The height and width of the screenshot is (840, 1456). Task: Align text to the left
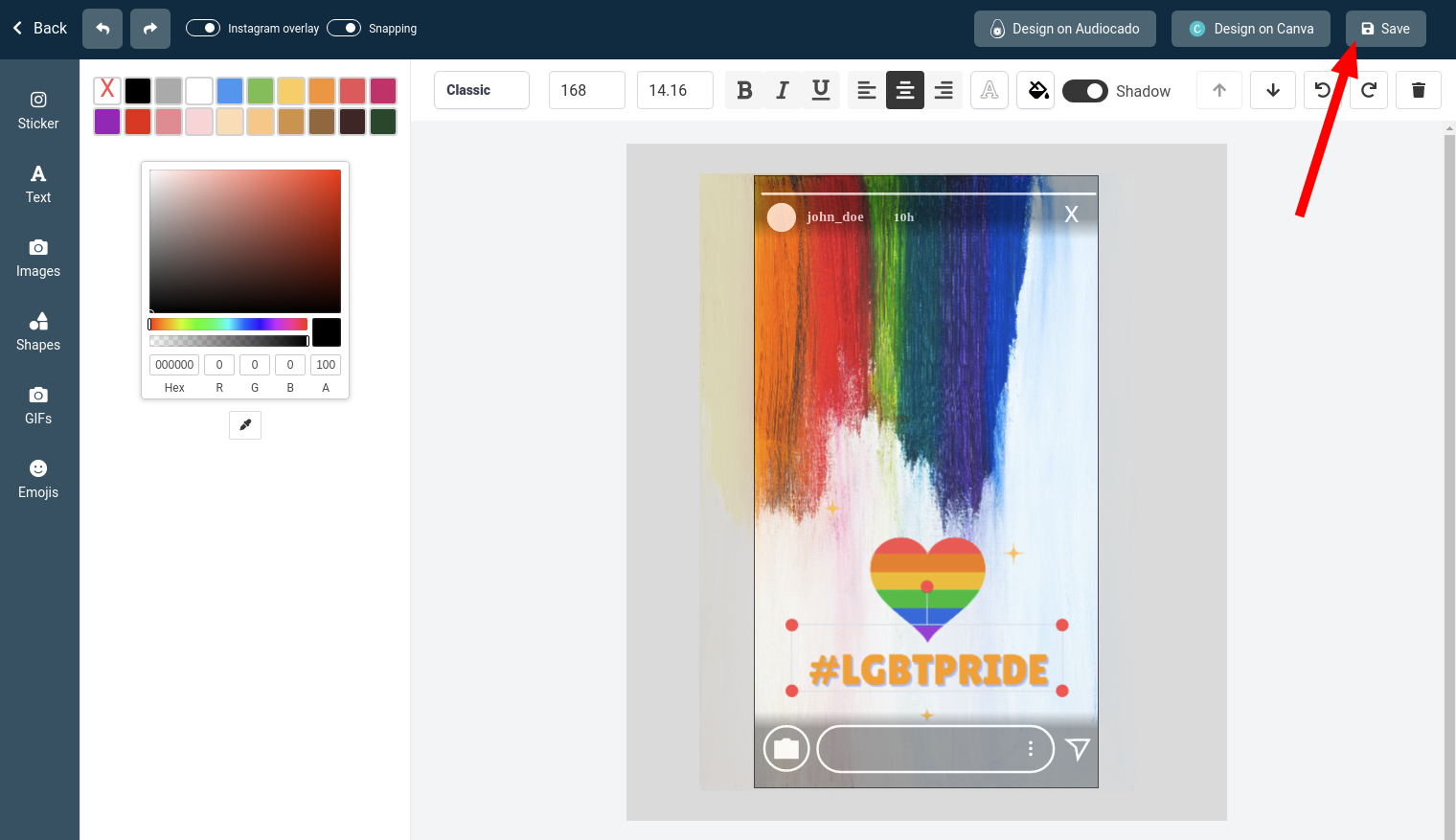[867, 90]
